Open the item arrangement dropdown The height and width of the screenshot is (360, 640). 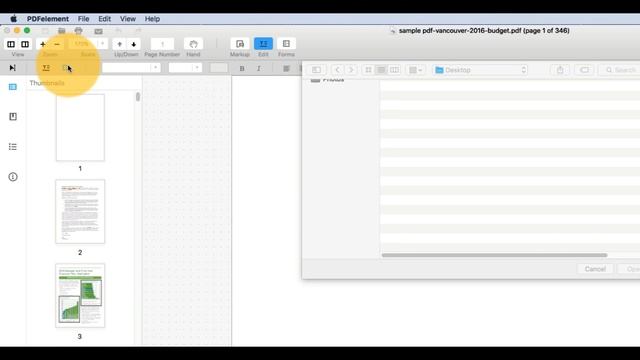(416, 70)
